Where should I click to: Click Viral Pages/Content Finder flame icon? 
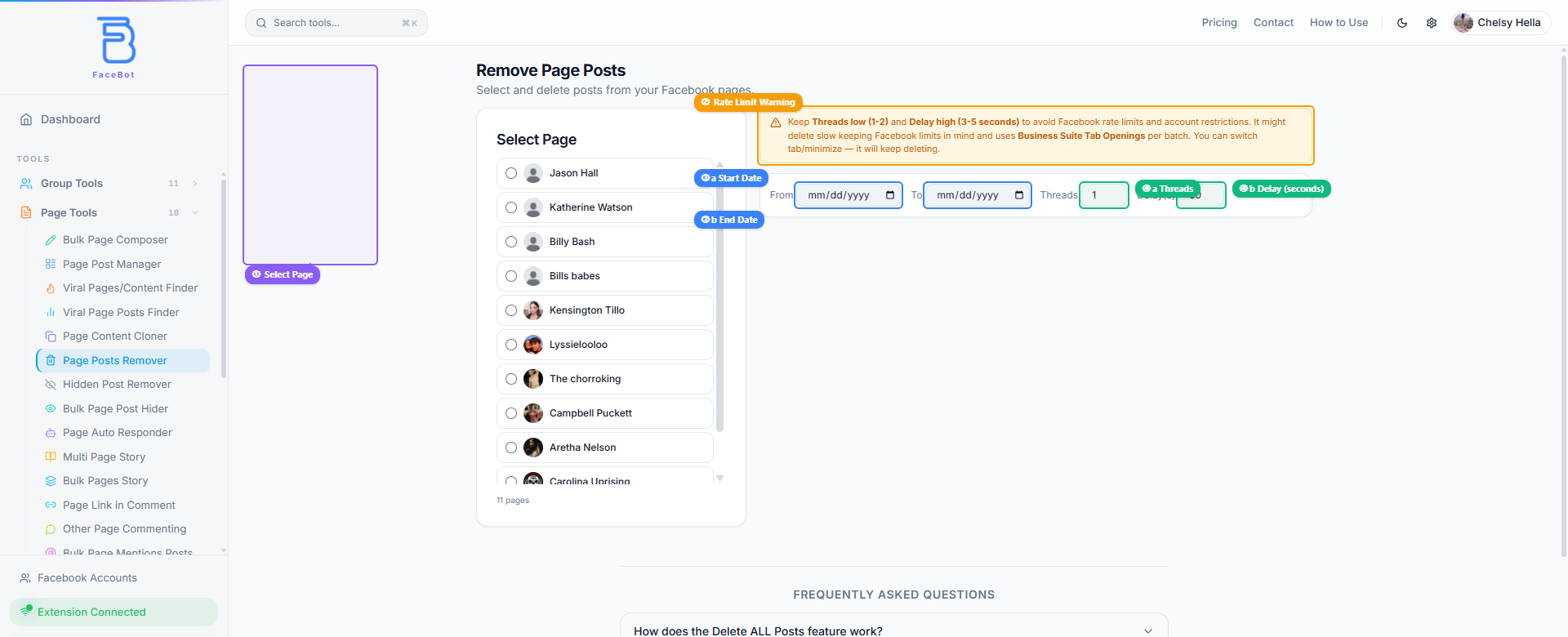pyautogui.click(x=51, y=288)
